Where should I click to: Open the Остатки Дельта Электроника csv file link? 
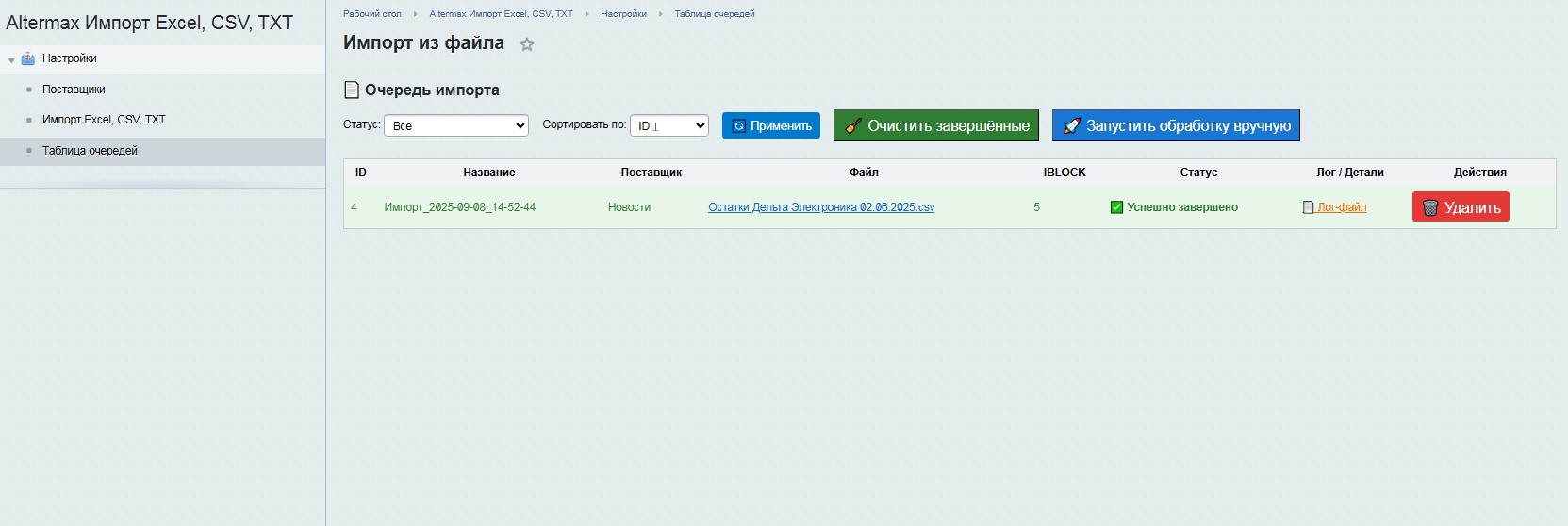[x=821, y=207]
